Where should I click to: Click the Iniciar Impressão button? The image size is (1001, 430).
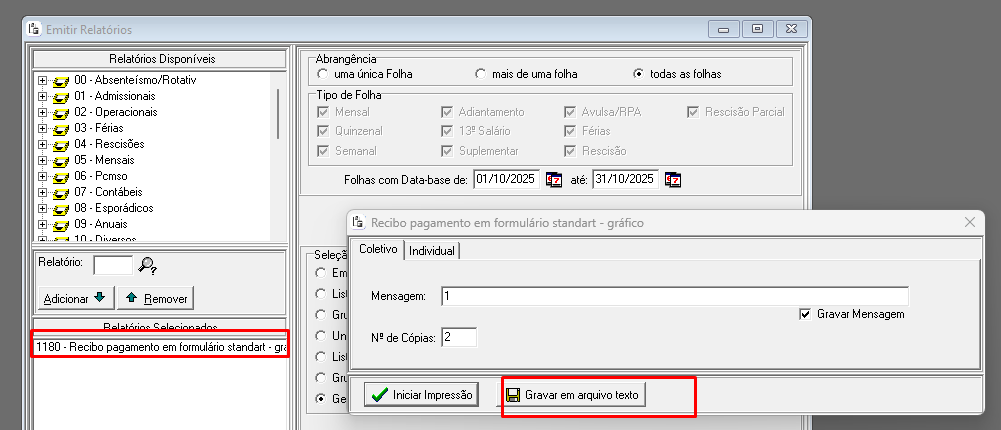421,395
